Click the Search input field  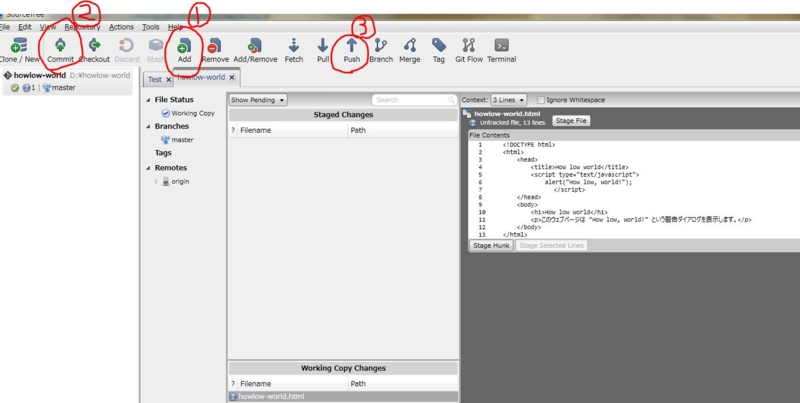point(414,100)
